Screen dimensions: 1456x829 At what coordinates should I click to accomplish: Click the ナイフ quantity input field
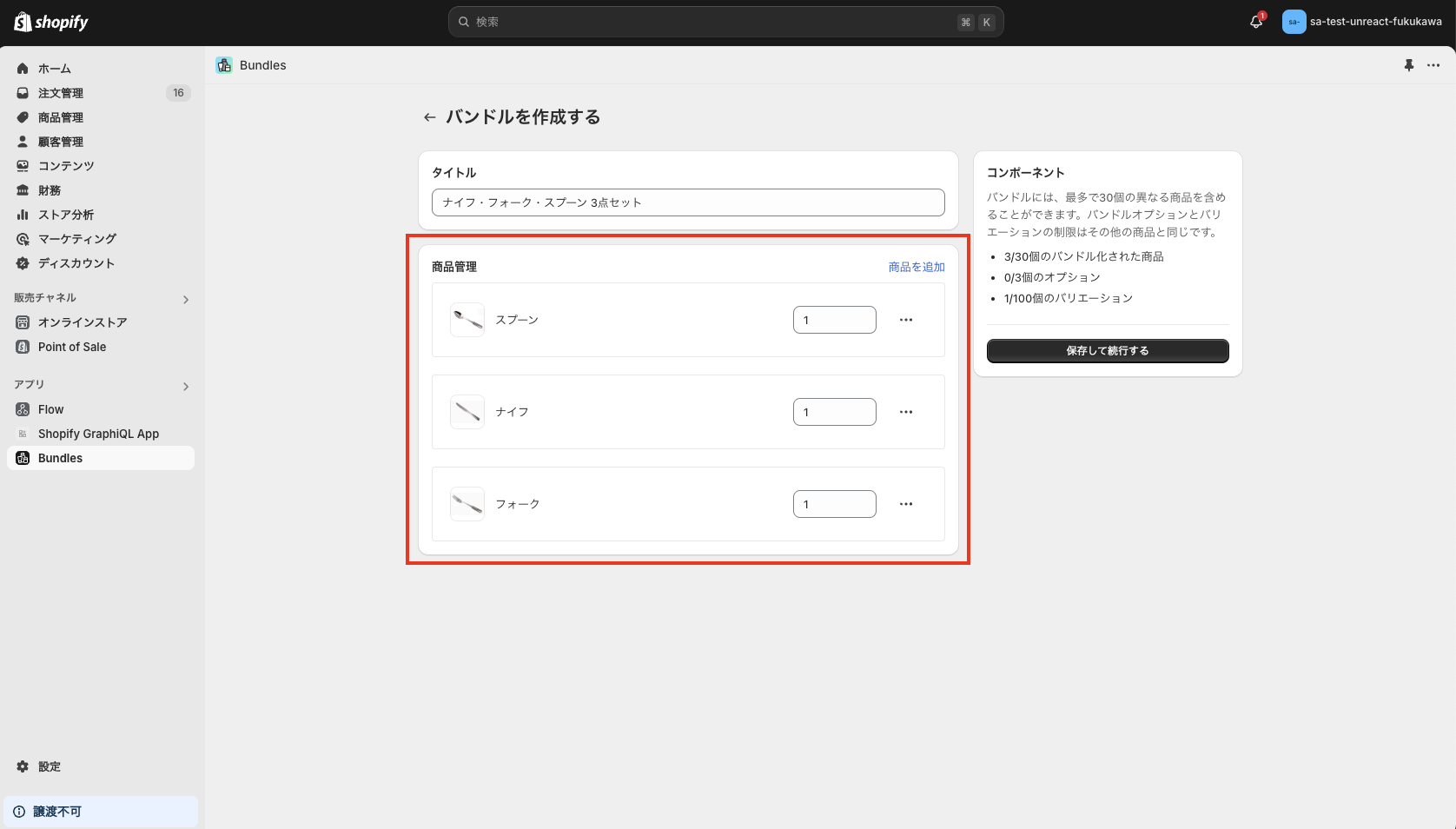coord(834,412)
